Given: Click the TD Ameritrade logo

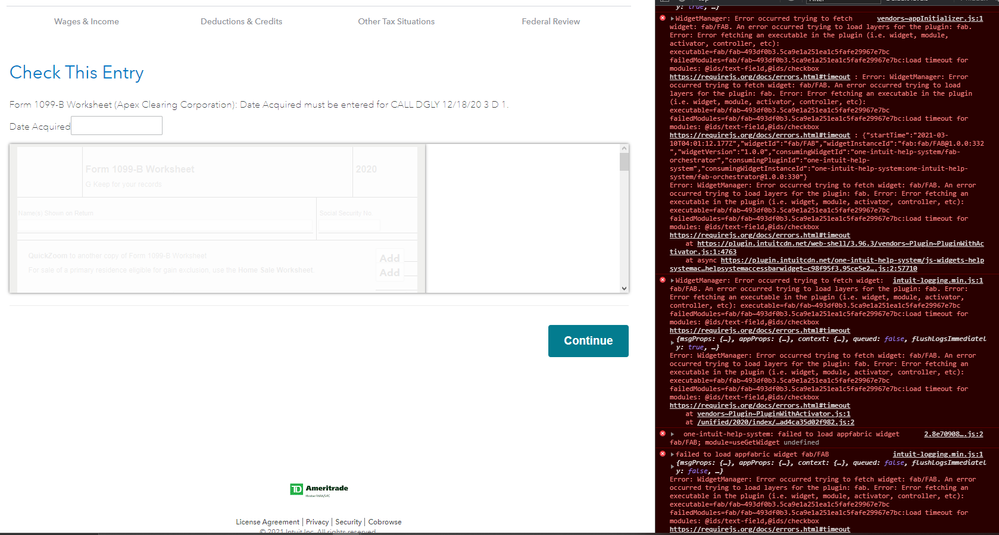Looking at the screenshot, I should [319, 489].
